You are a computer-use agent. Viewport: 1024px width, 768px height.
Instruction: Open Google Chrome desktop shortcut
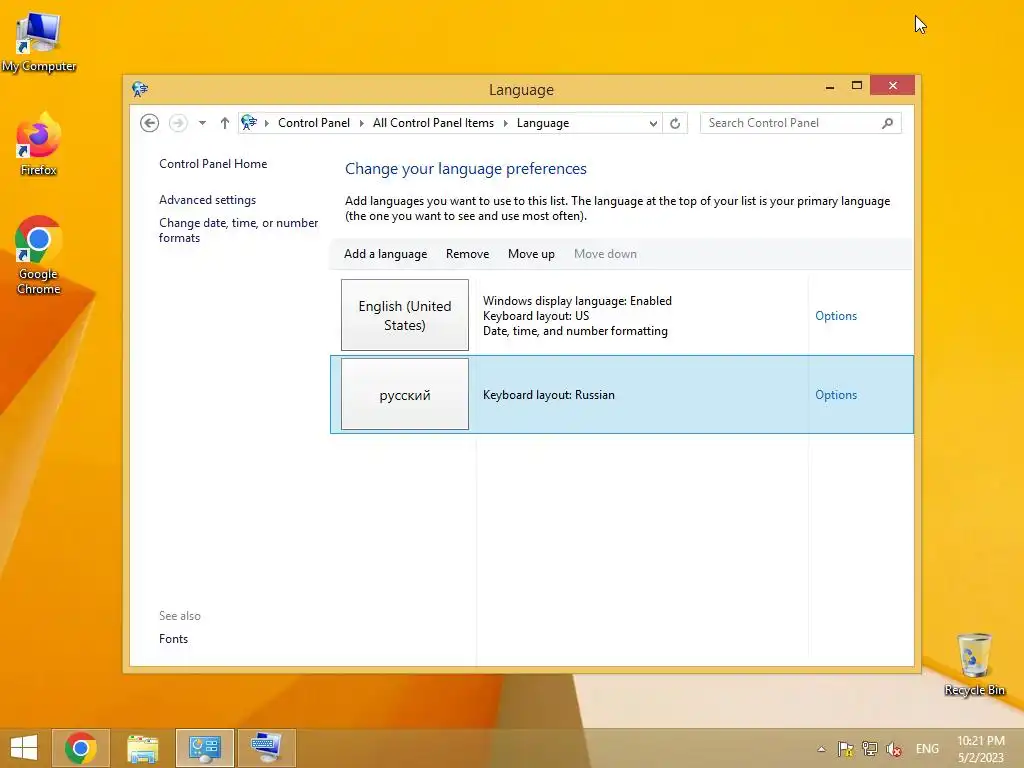coord(39,255)
